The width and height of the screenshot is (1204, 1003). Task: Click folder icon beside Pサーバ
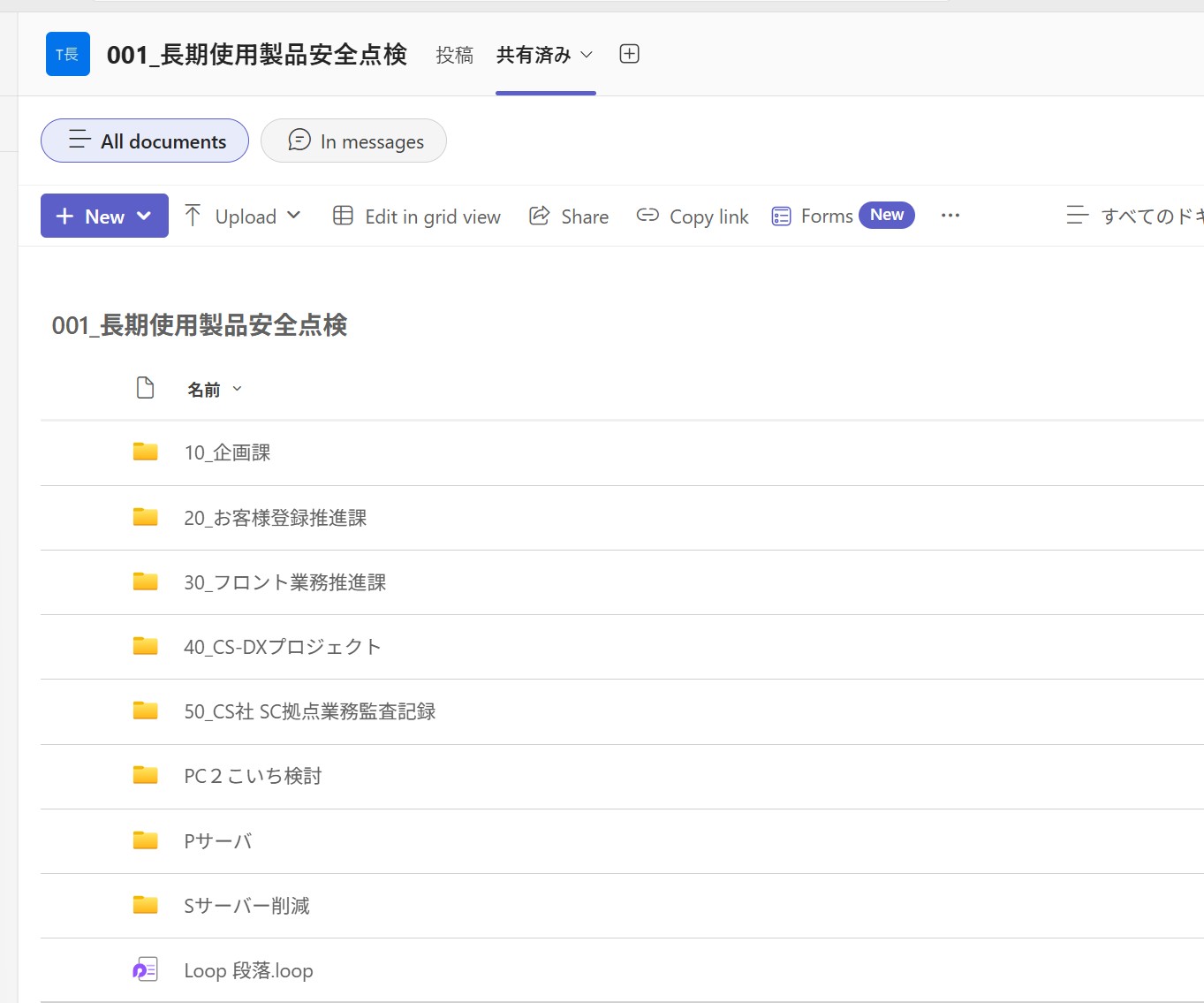[145, 840]
